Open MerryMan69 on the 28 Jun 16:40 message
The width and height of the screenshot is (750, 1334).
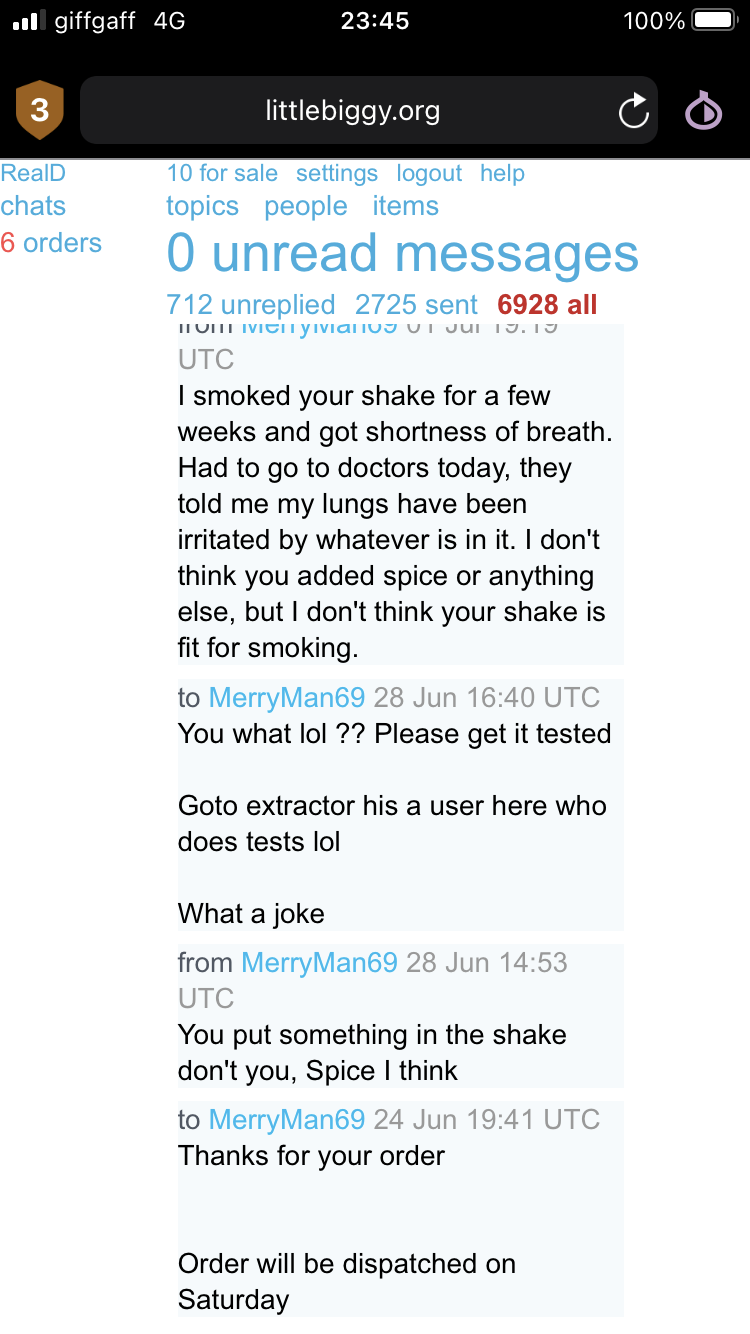287,697
